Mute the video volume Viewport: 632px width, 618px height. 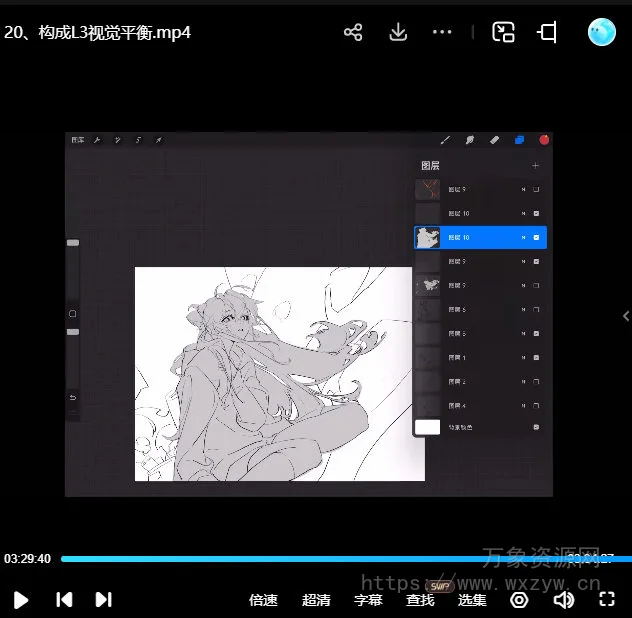click(564, 599)
